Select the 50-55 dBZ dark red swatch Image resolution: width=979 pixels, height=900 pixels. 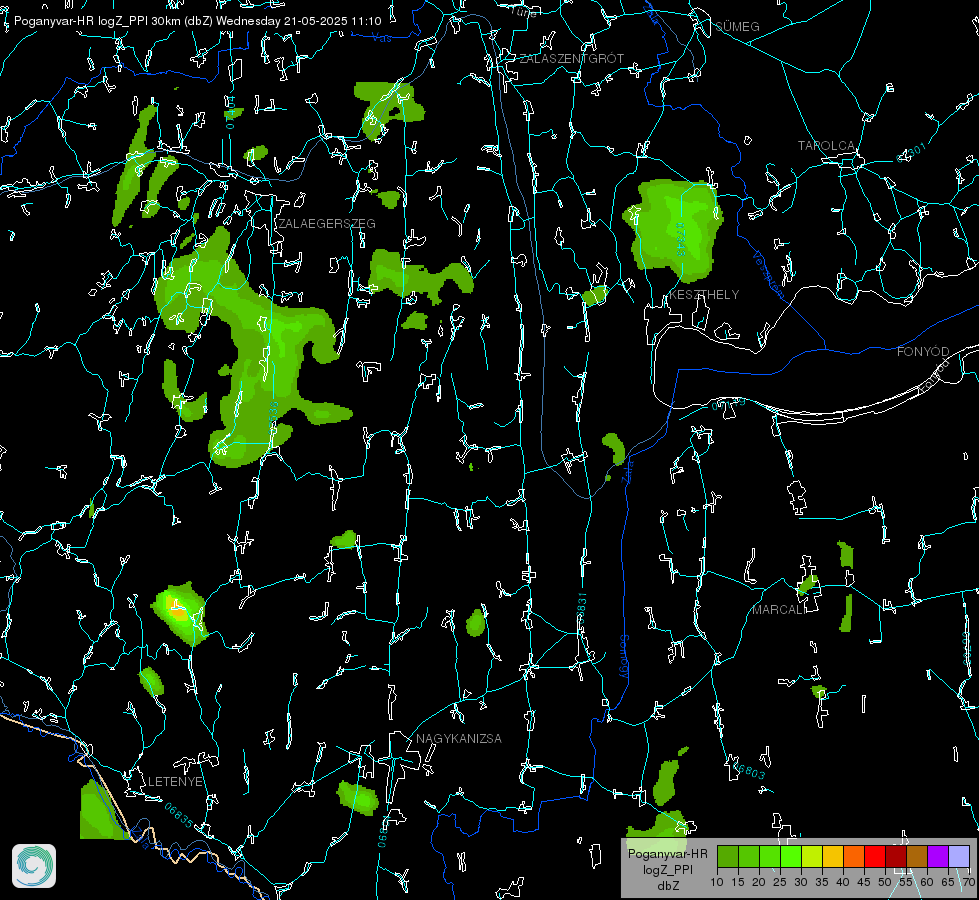(896, 856)
